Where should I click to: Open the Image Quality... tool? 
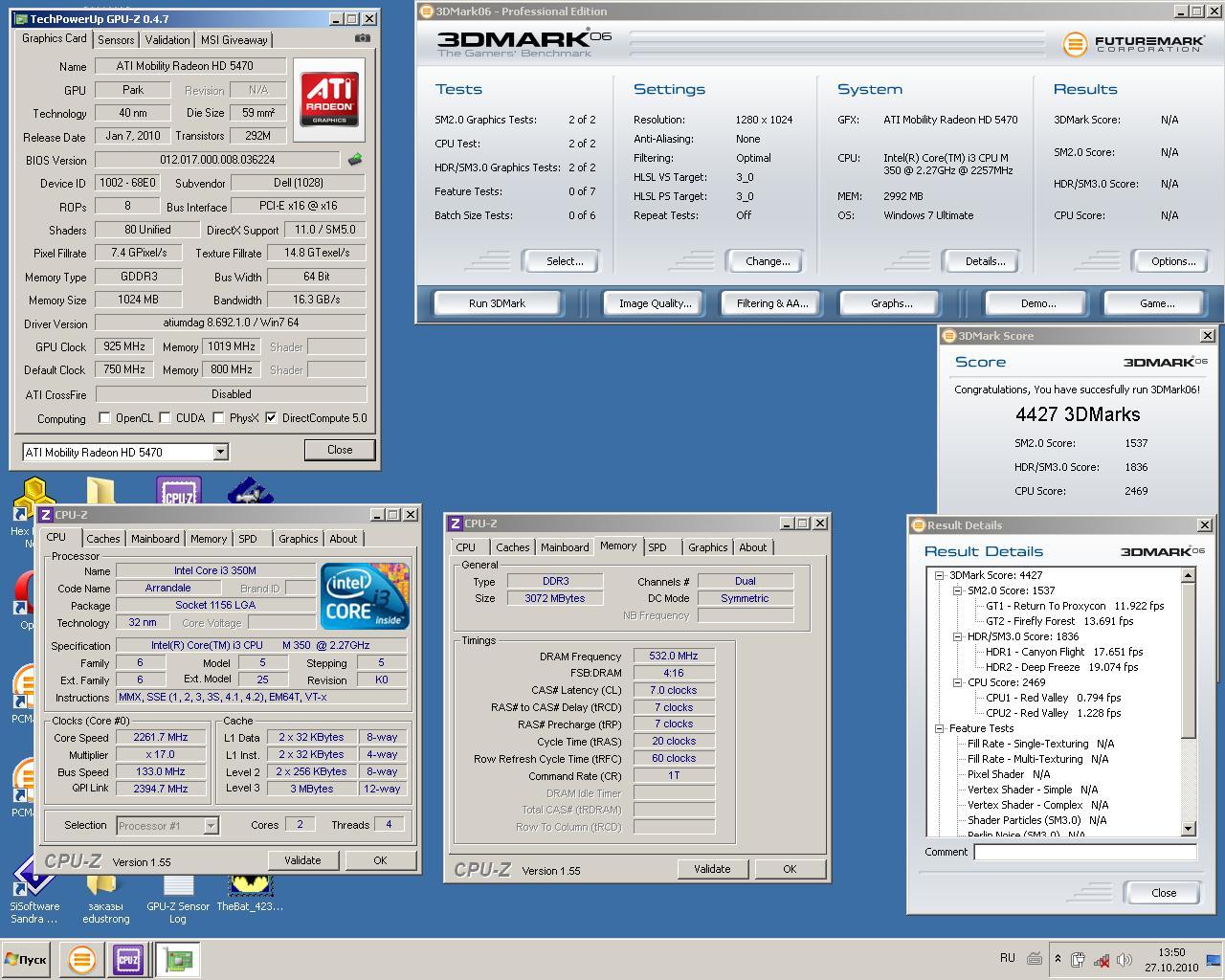coord(655,303)
